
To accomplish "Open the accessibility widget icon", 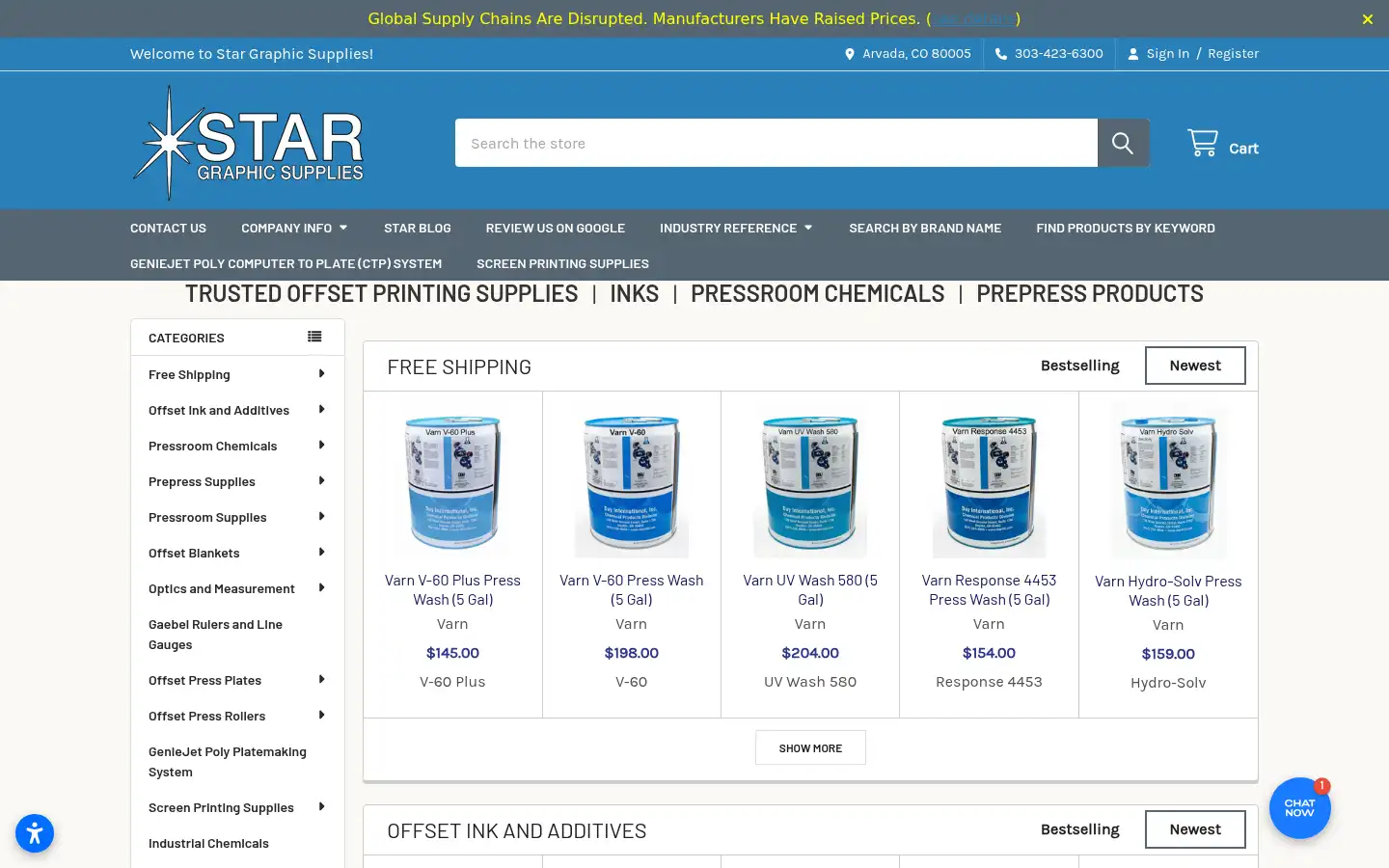I will coord(35,833).
